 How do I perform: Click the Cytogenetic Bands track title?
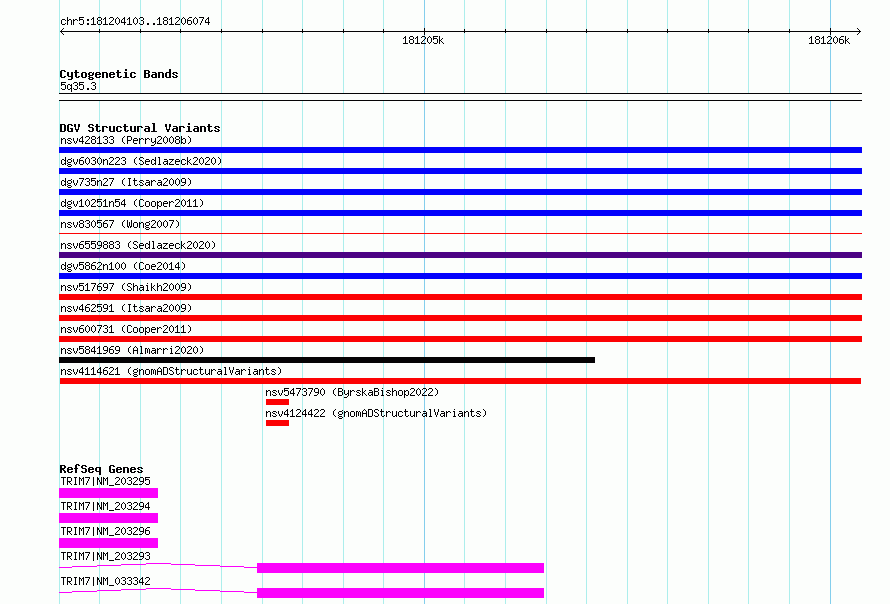(119, 74)
